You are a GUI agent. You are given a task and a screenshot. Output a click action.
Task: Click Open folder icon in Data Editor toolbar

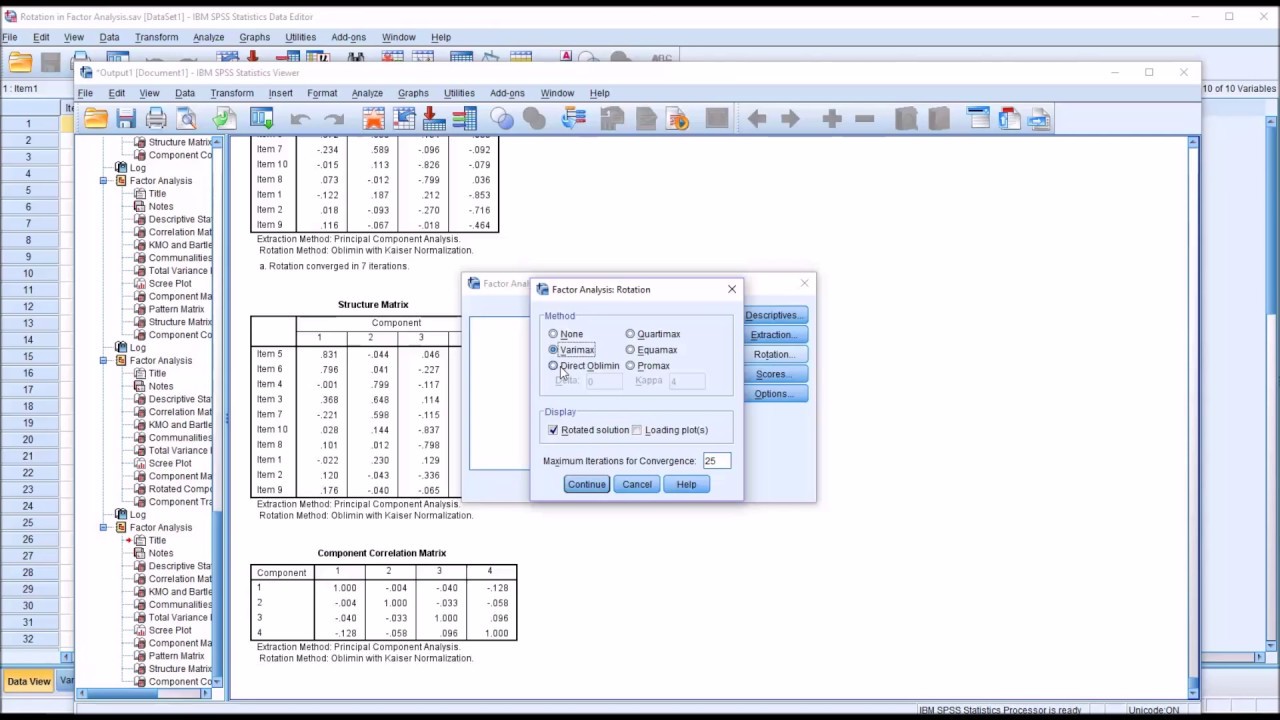click(20, 62)
